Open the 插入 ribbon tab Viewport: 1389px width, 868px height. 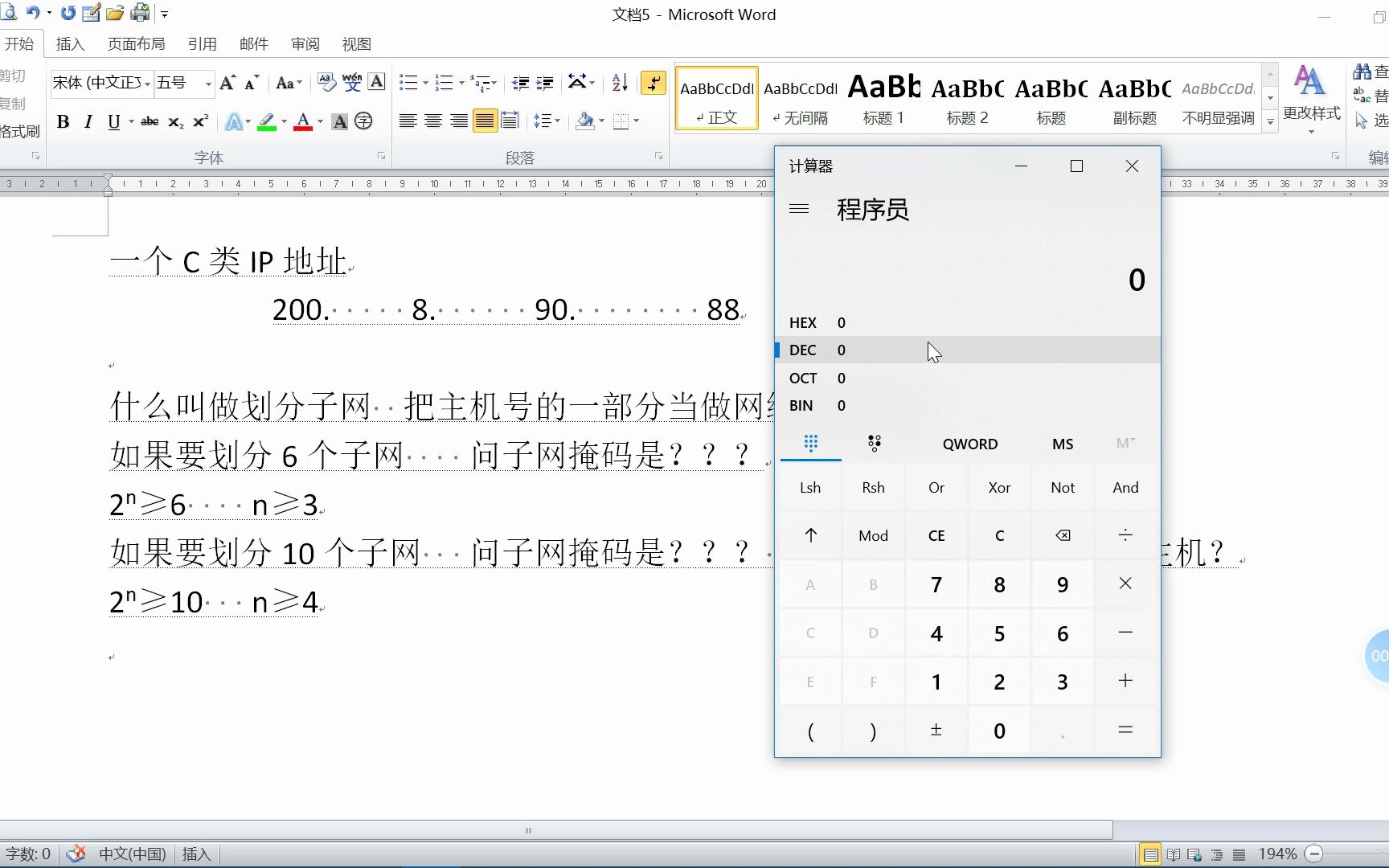[x=70, y=44]
